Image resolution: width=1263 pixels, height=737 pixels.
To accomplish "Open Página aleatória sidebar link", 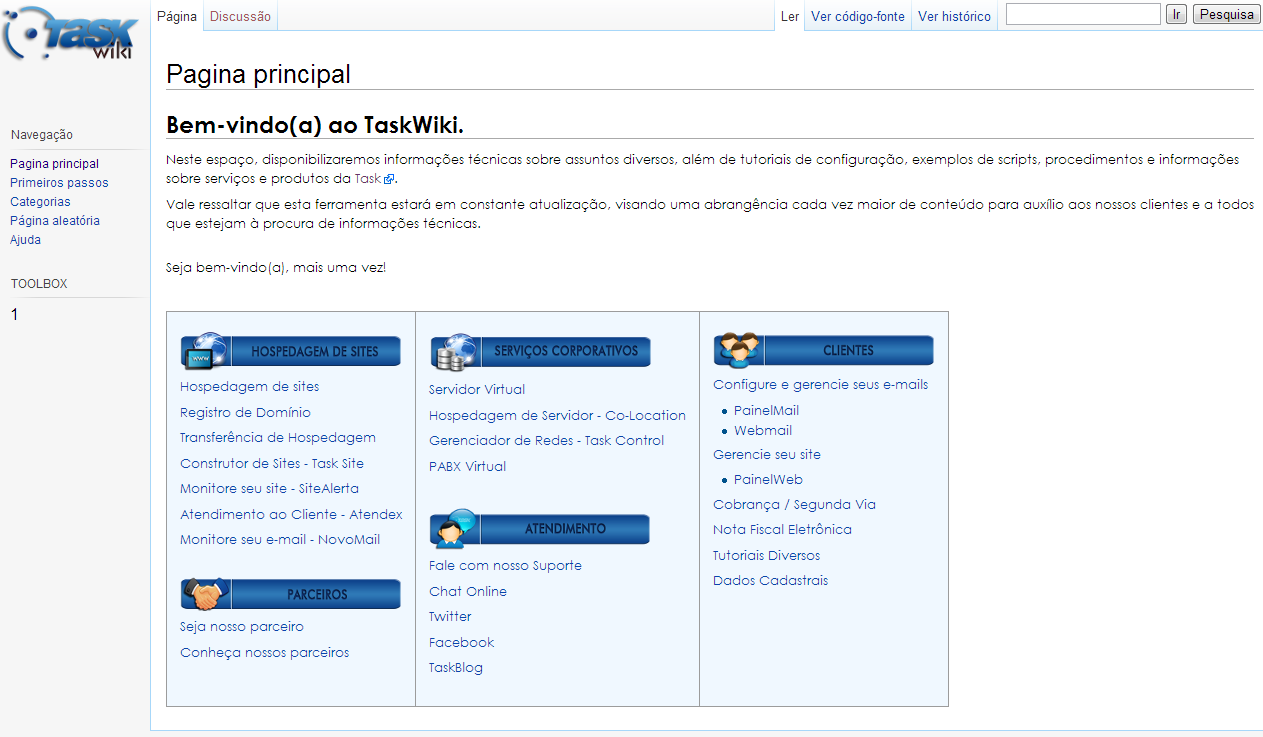I will click(55, 220).
